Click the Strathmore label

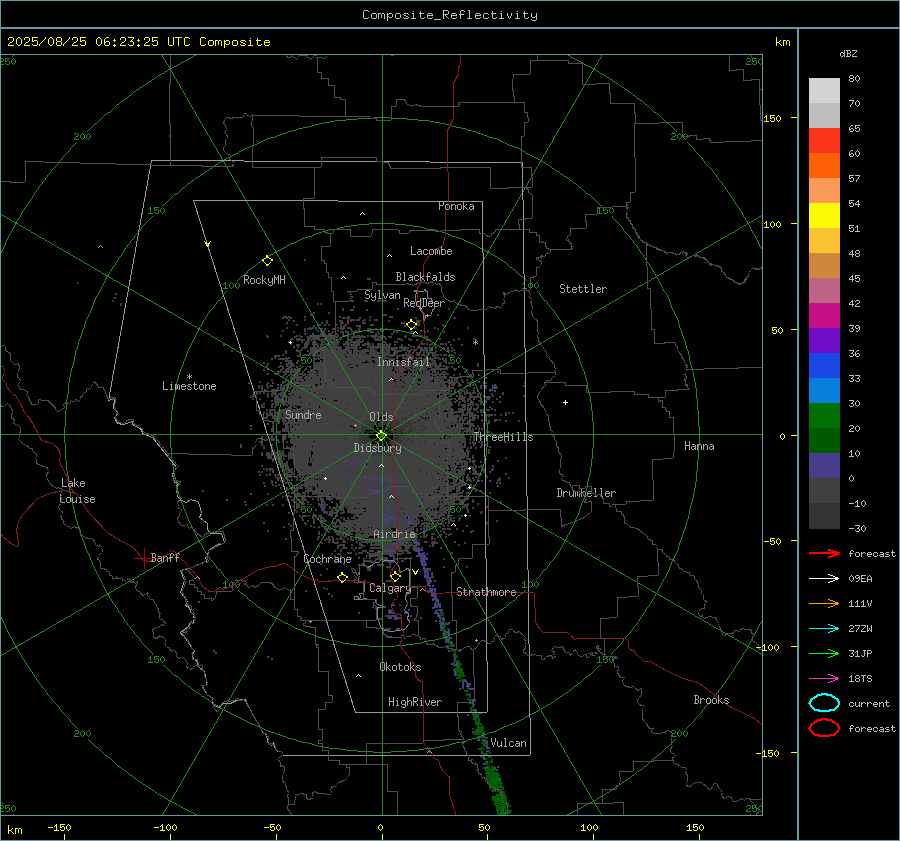[486, 592]
